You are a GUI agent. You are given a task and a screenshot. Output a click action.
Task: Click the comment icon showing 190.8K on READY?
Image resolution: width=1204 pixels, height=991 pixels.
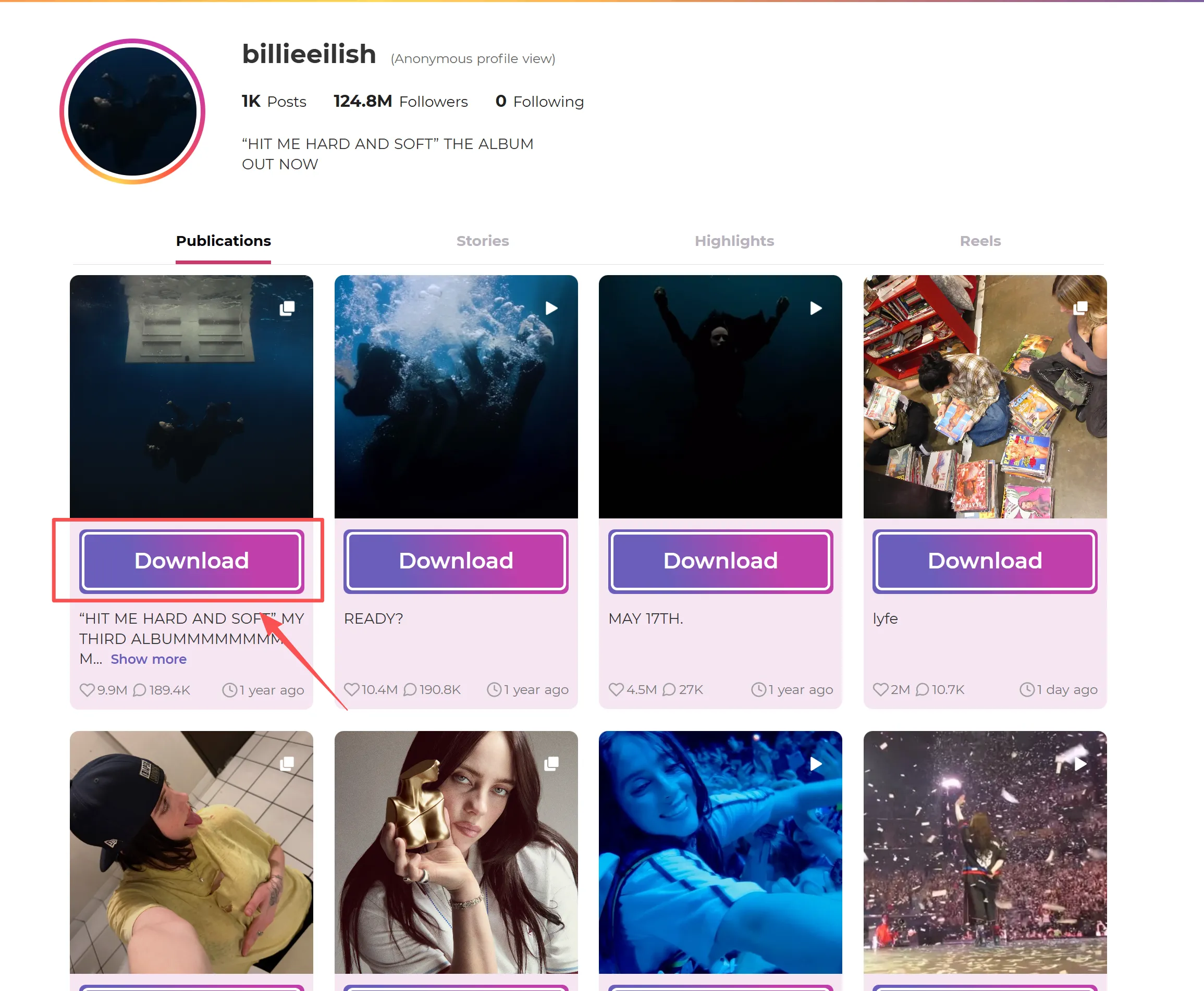pyautogui.click(x=410, y=690)
